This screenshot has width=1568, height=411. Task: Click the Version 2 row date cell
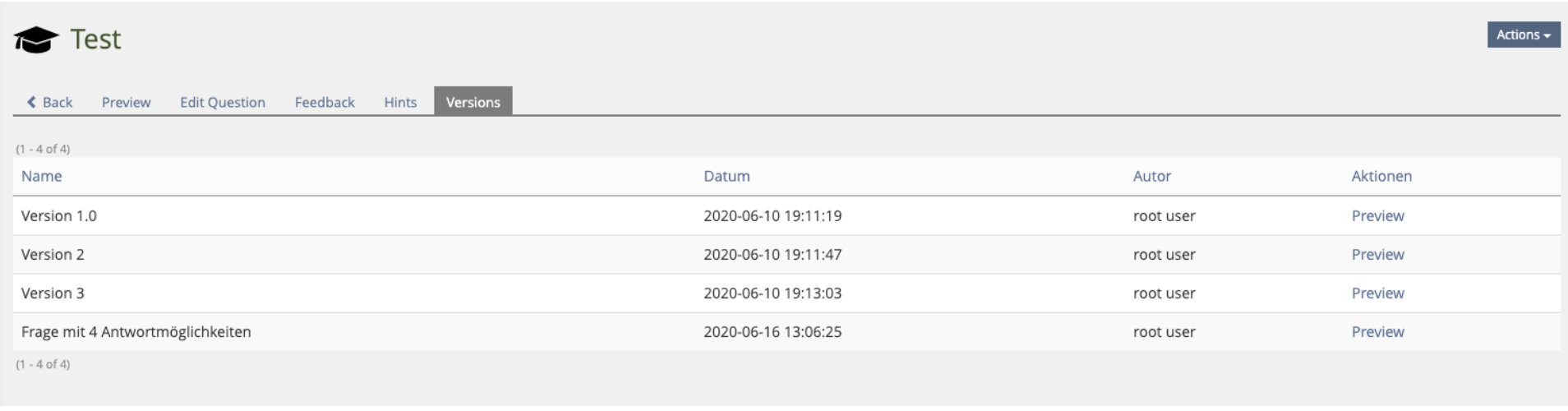[x=772, y=255]
